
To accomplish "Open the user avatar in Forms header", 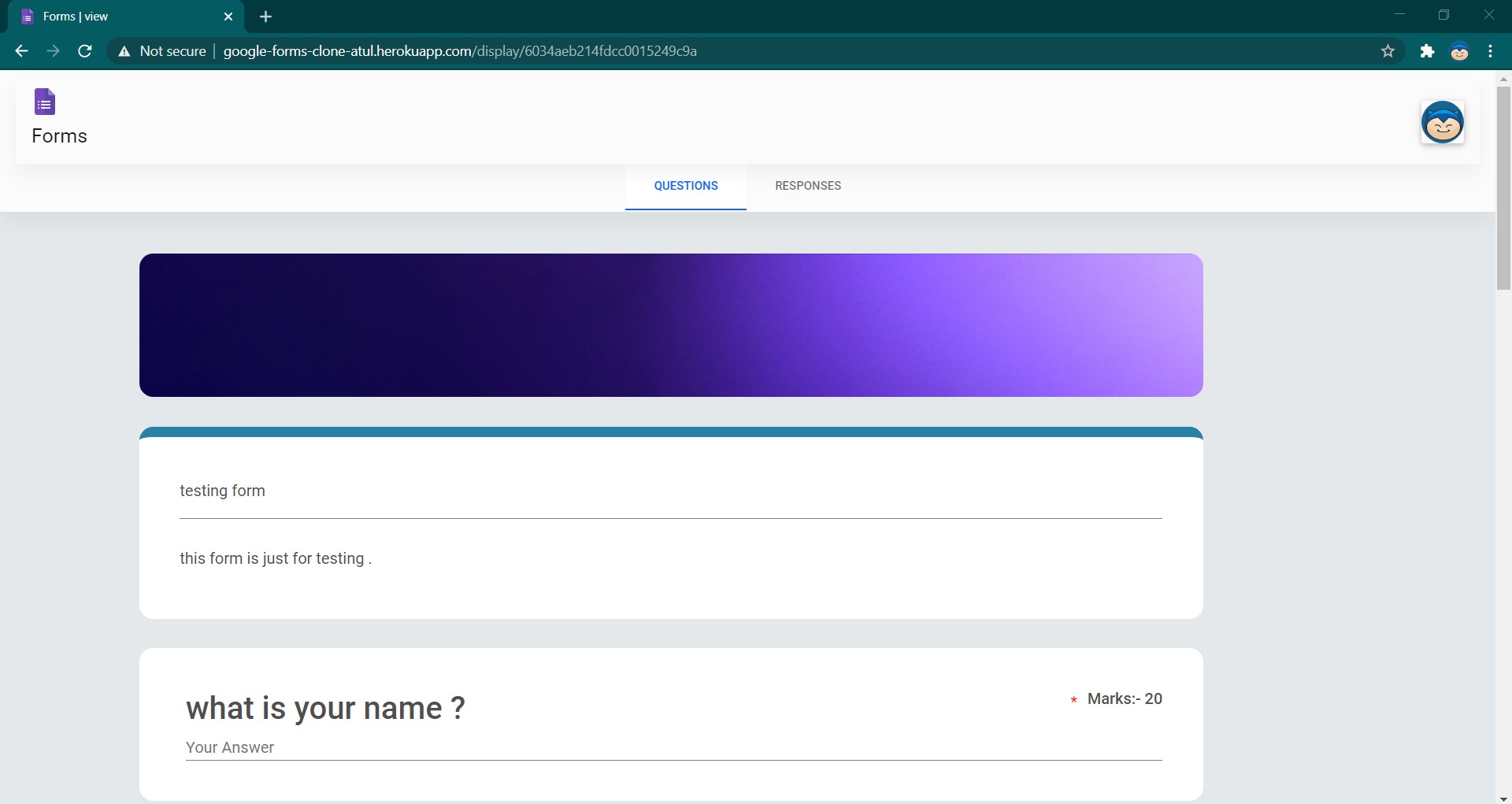I will pos(1442,123).
